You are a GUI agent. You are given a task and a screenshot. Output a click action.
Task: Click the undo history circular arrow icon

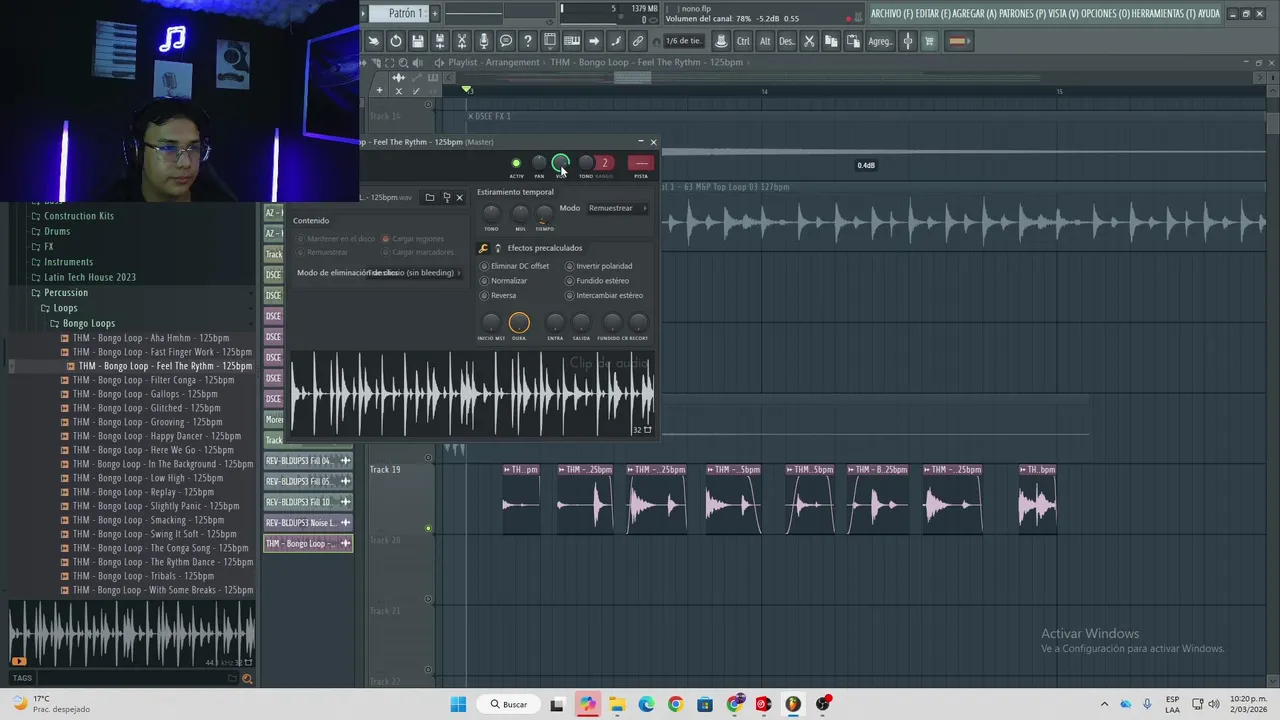(x=396, y=41)
